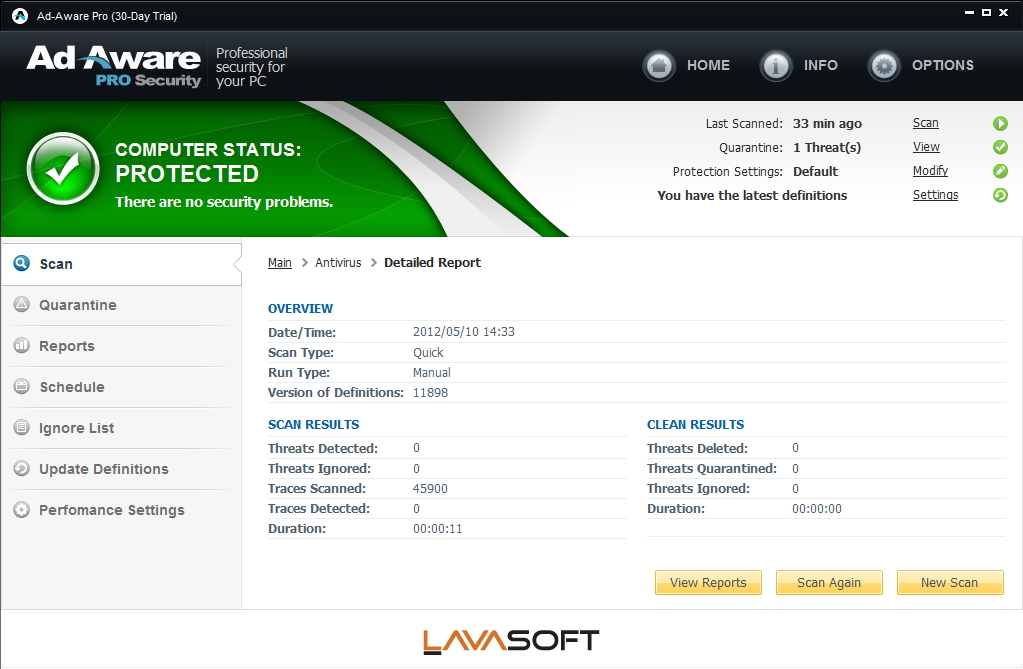Maximize the Ad-Aware window
Screen dimensions: 1023x669
pos(986,12)
